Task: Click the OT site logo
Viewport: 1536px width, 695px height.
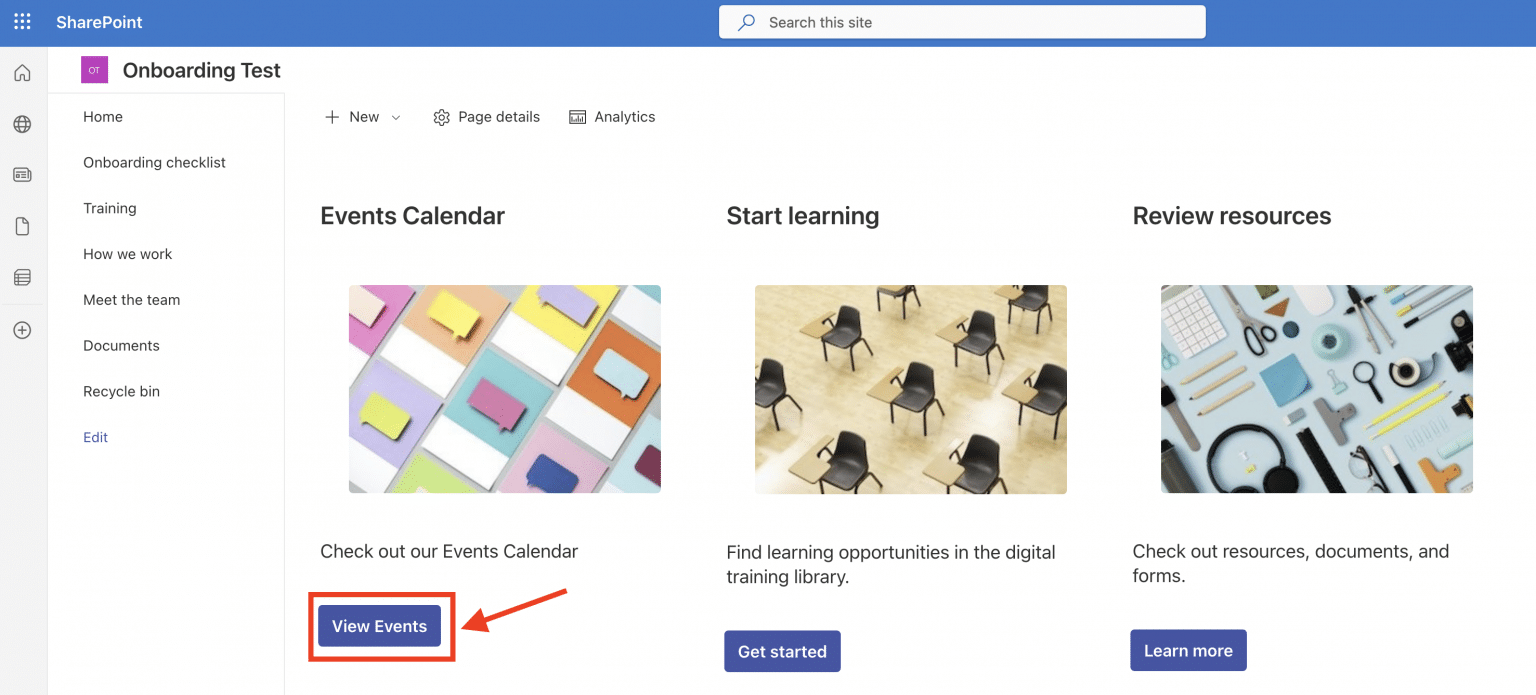Action: tap(94, 70)
